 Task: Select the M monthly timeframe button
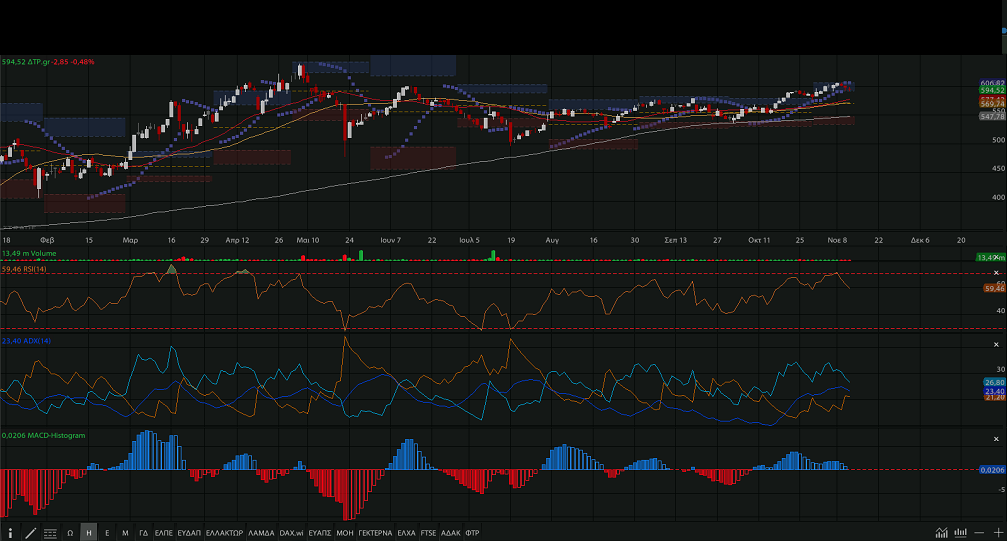(x=125, y=533)
